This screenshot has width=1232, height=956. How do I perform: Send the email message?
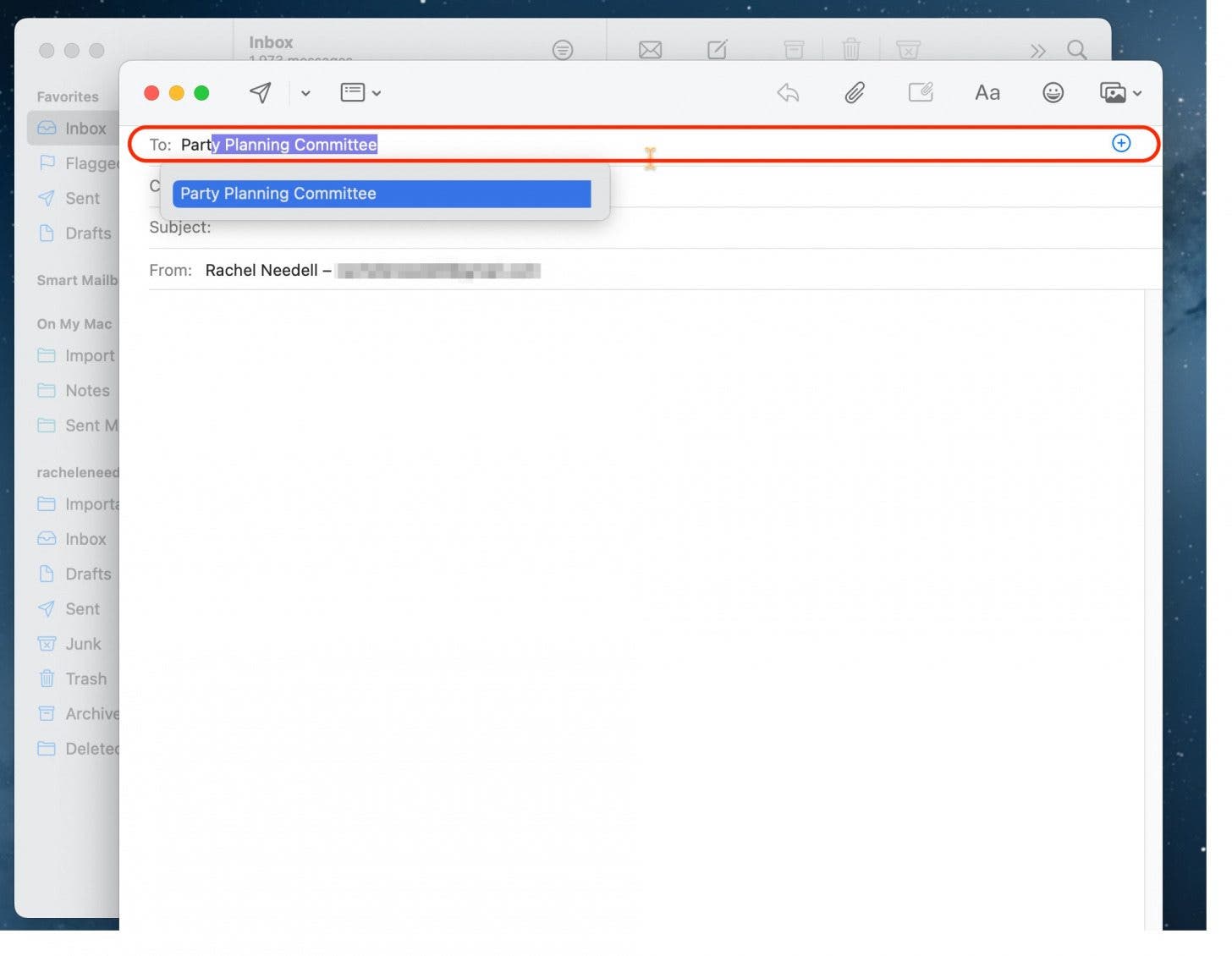pyautogui.click(x=259, y=92)
